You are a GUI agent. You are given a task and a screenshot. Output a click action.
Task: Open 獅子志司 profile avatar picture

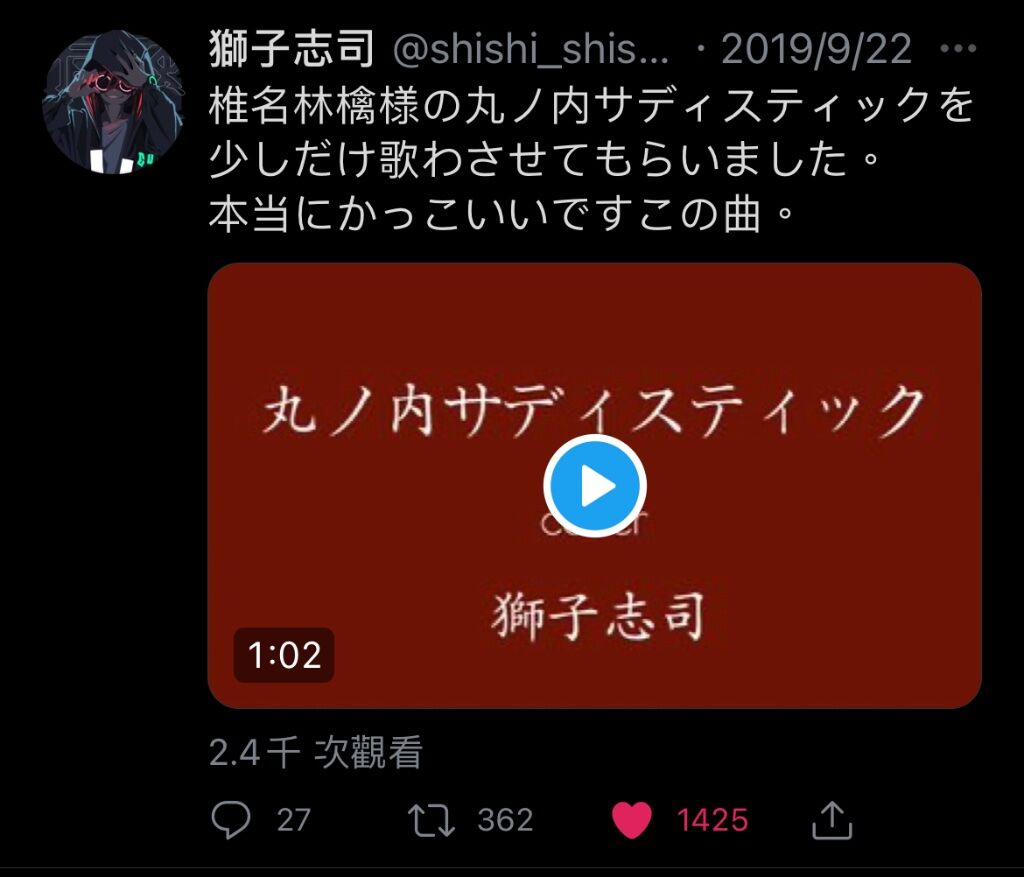(113, 101)
